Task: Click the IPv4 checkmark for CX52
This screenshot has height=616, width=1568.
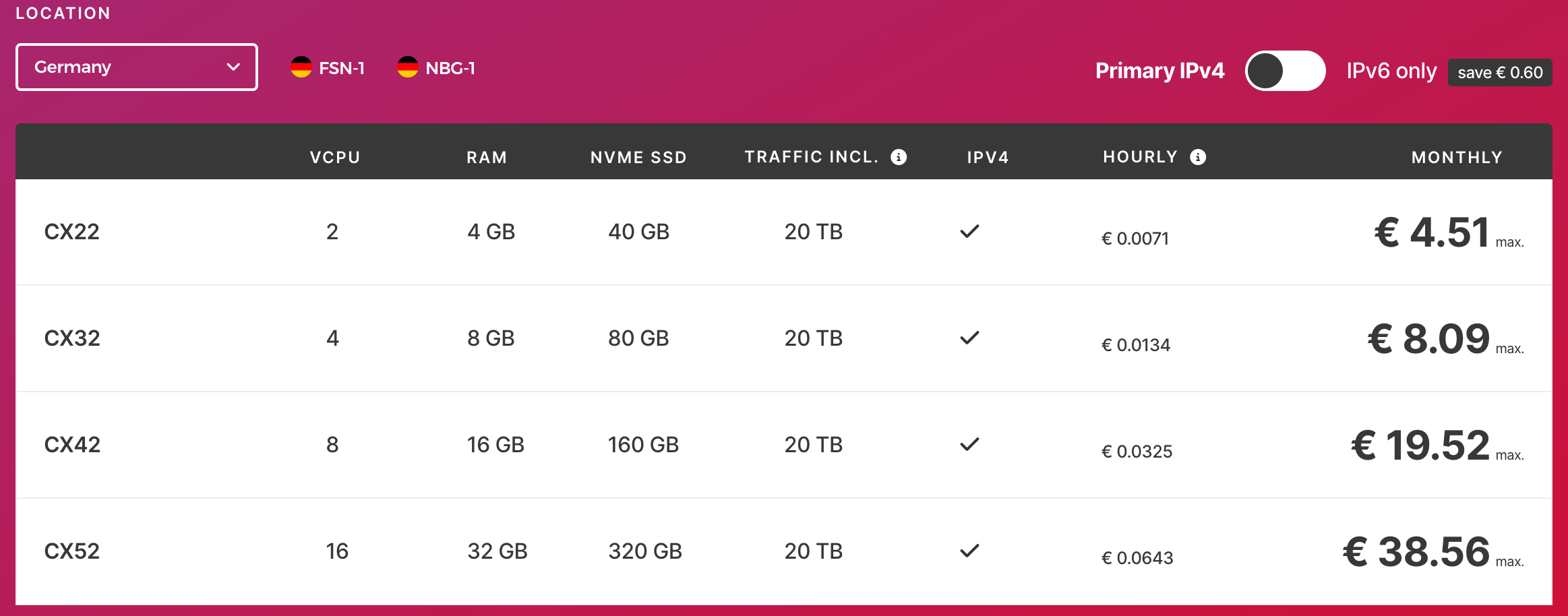Action: point(969,551)
